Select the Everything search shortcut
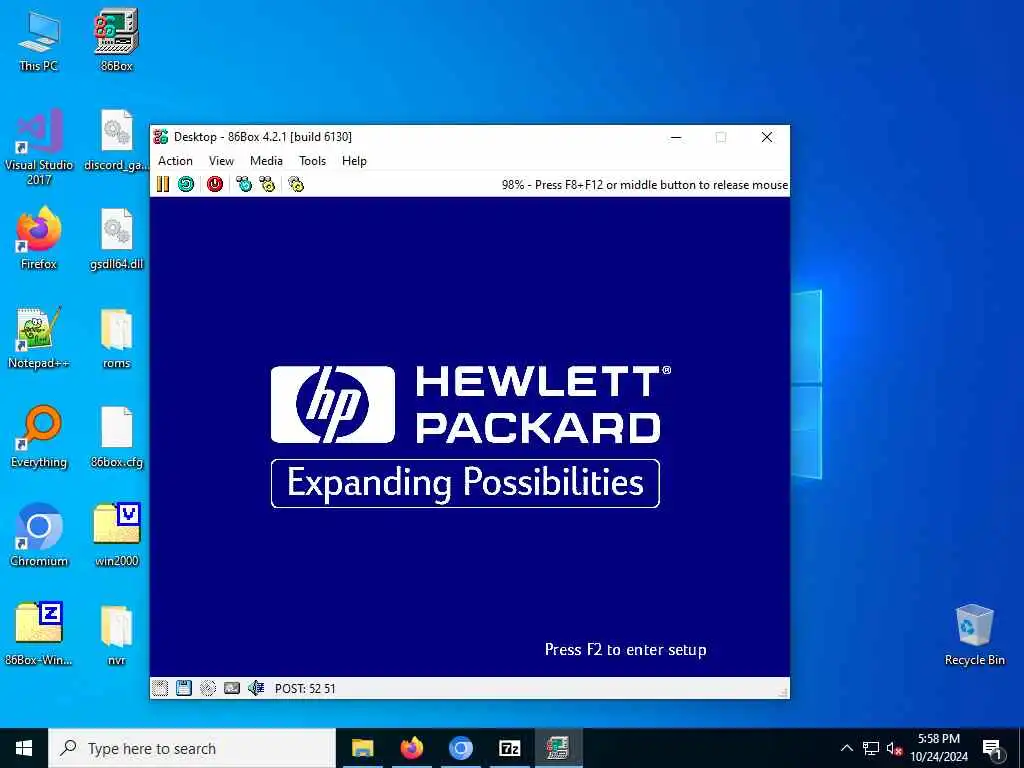 (x=39, y=437)
